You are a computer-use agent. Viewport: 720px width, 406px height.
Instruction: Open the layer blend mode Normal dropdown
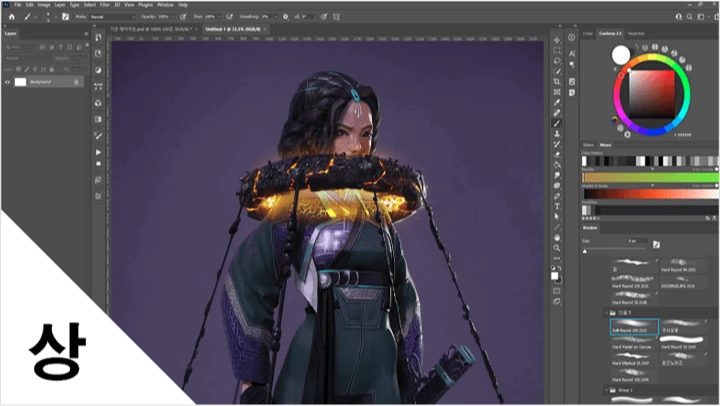(x=28, y=58)
